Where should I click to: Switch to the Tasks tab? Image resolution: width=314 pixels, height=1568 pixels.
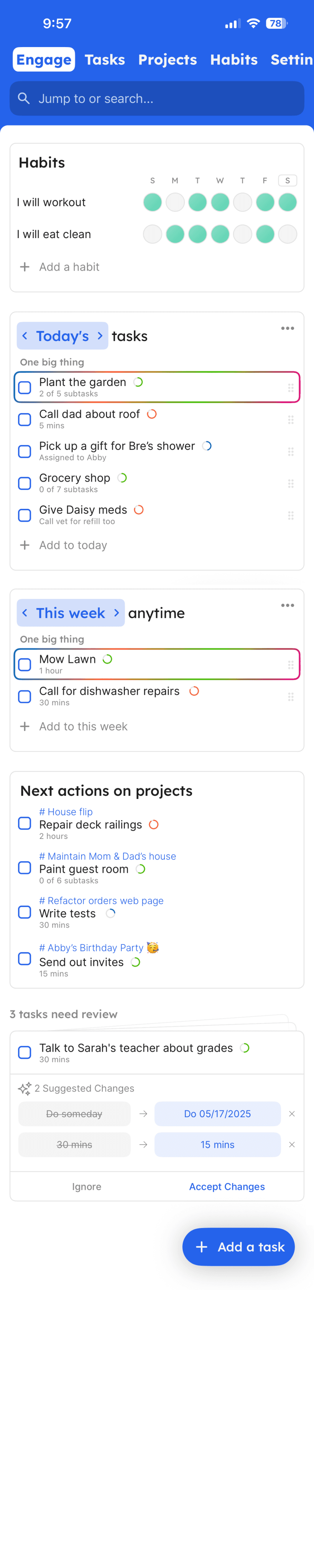tap(105, 59)
